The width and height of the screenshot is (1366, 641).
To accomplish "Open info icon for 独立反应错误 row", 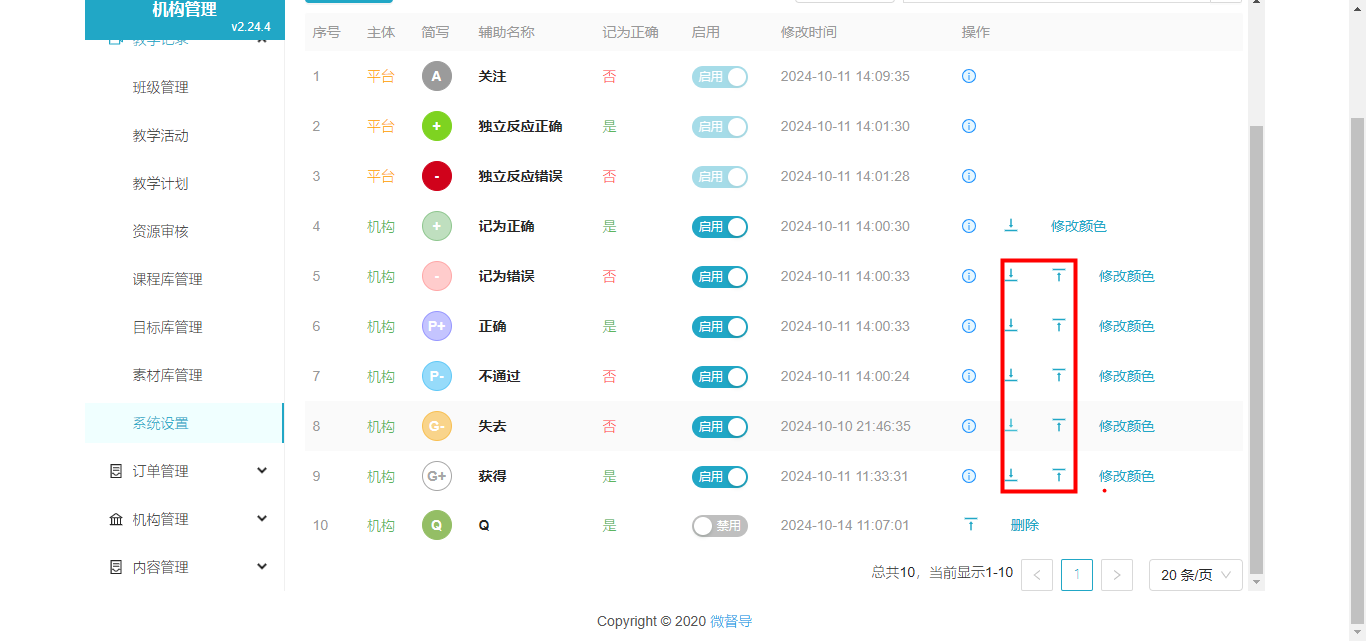I will (x=968, y=176).
